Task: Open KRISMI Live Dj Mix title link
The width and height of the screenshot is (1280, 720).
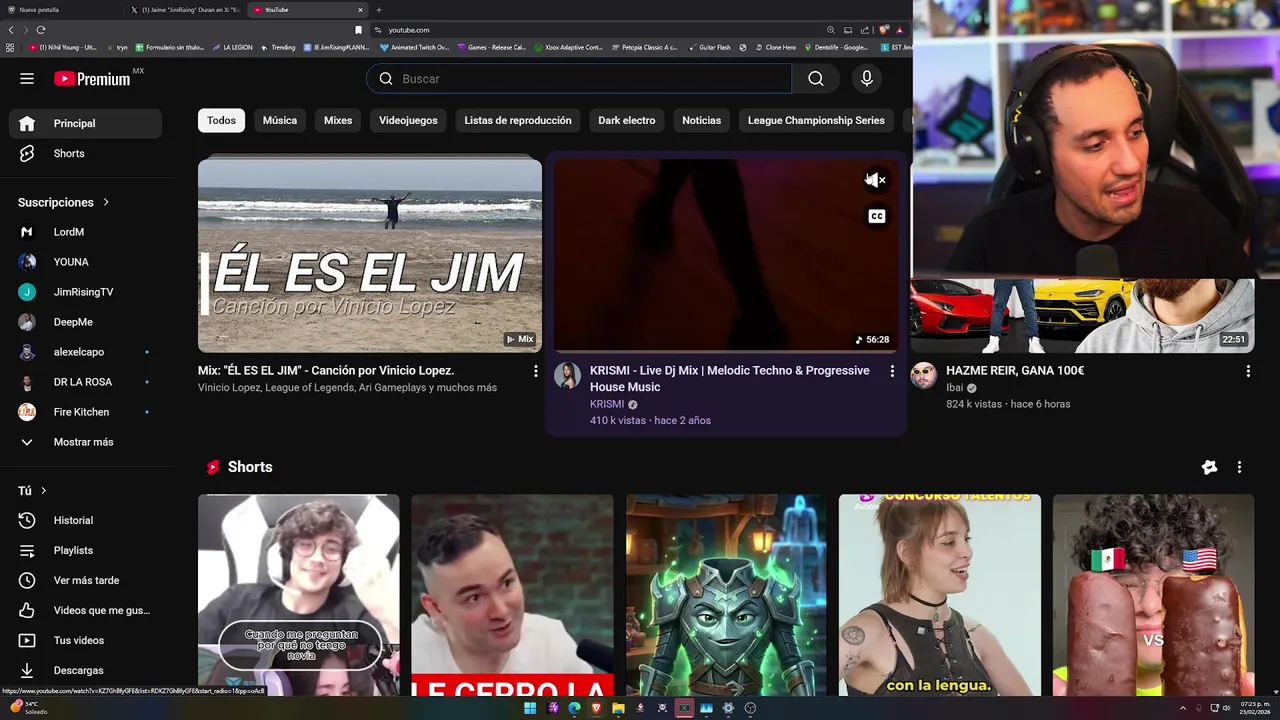Action: coord(729,378)
